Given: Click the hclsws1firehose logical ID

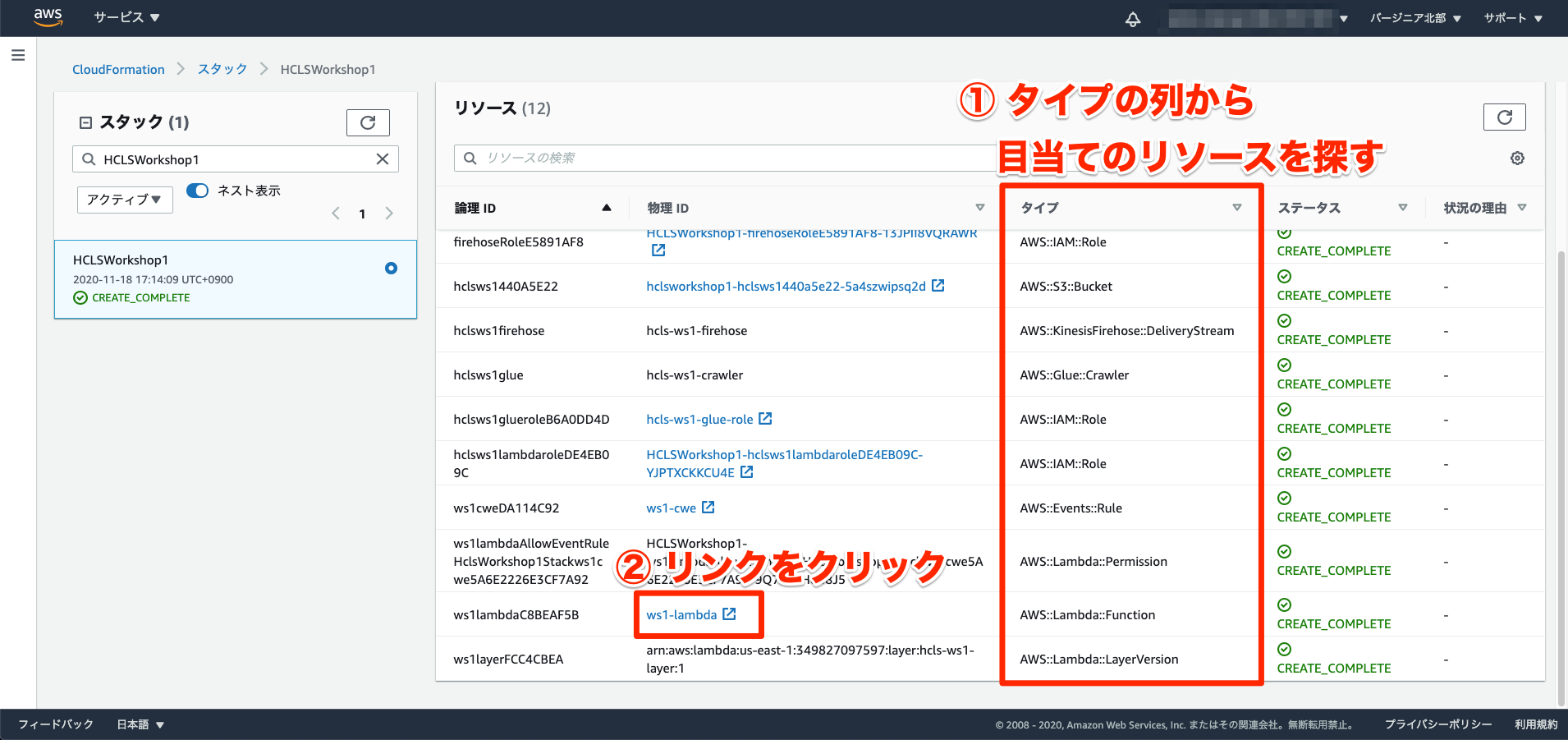Looking at the screenshot, I should [498, 331].
